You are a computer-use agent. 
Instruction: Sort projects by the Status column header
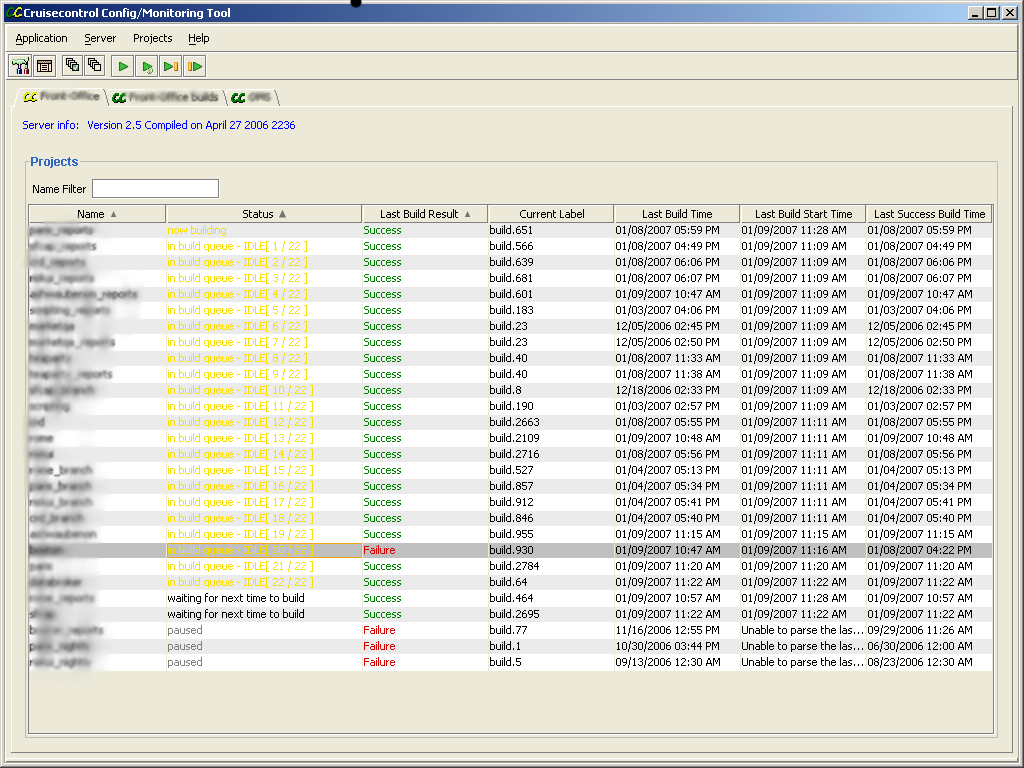pos(263,214)
